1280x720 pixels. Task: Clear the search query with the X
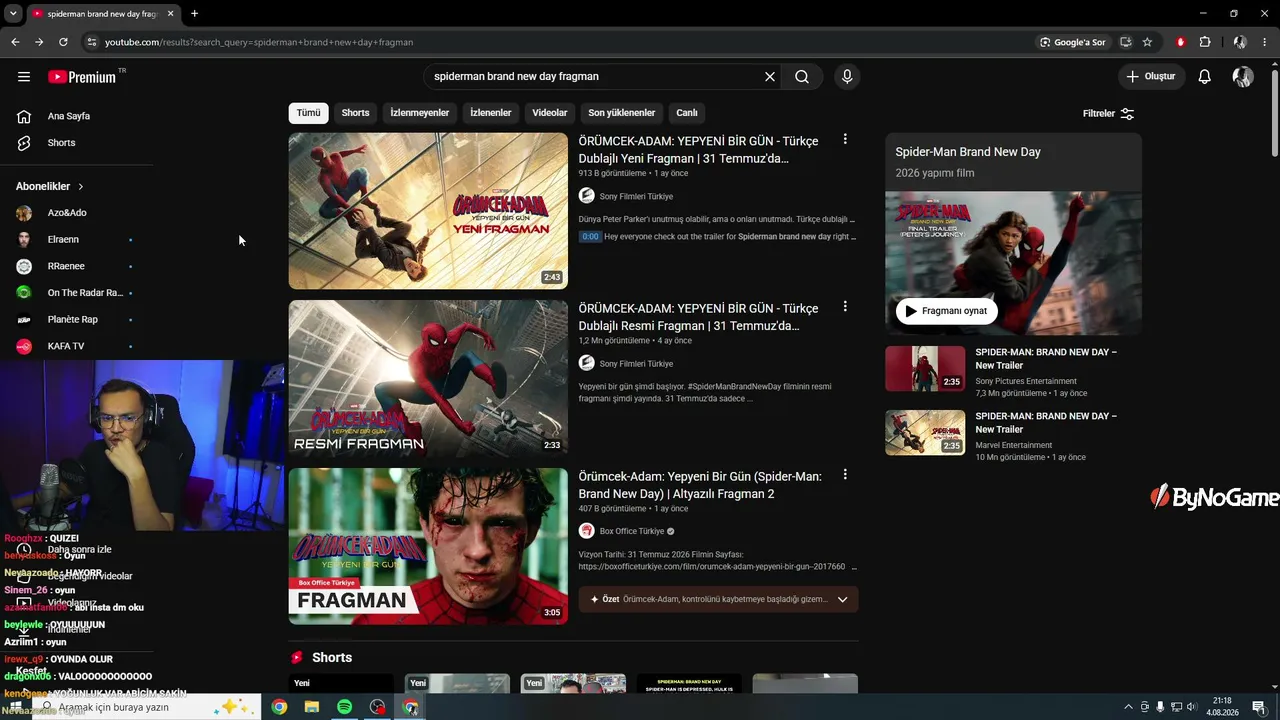[x=770, y=76]
